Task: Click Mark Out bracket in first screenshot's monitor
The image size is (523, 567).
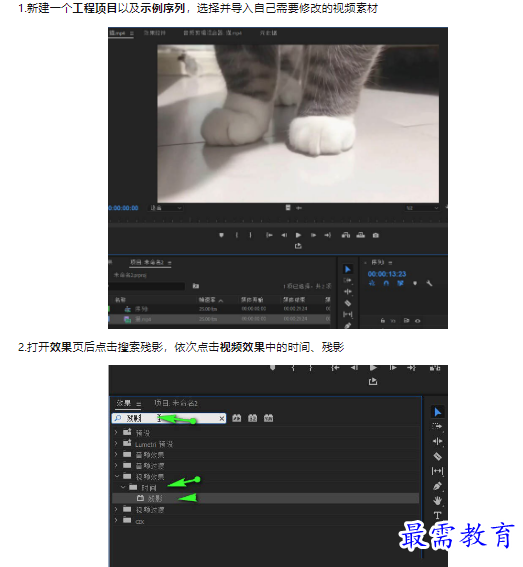Action: pos(250,235)
